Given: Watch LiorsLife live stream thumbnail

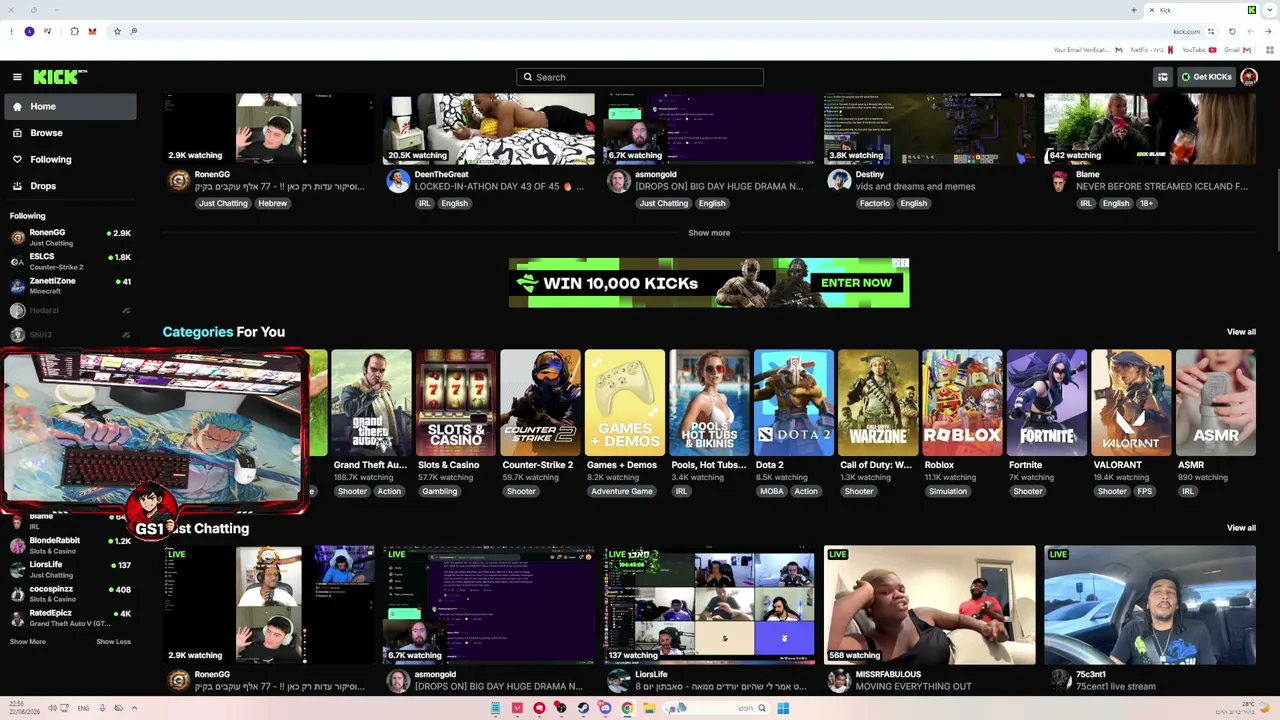Looking at the screenshot, I should 709,605.
